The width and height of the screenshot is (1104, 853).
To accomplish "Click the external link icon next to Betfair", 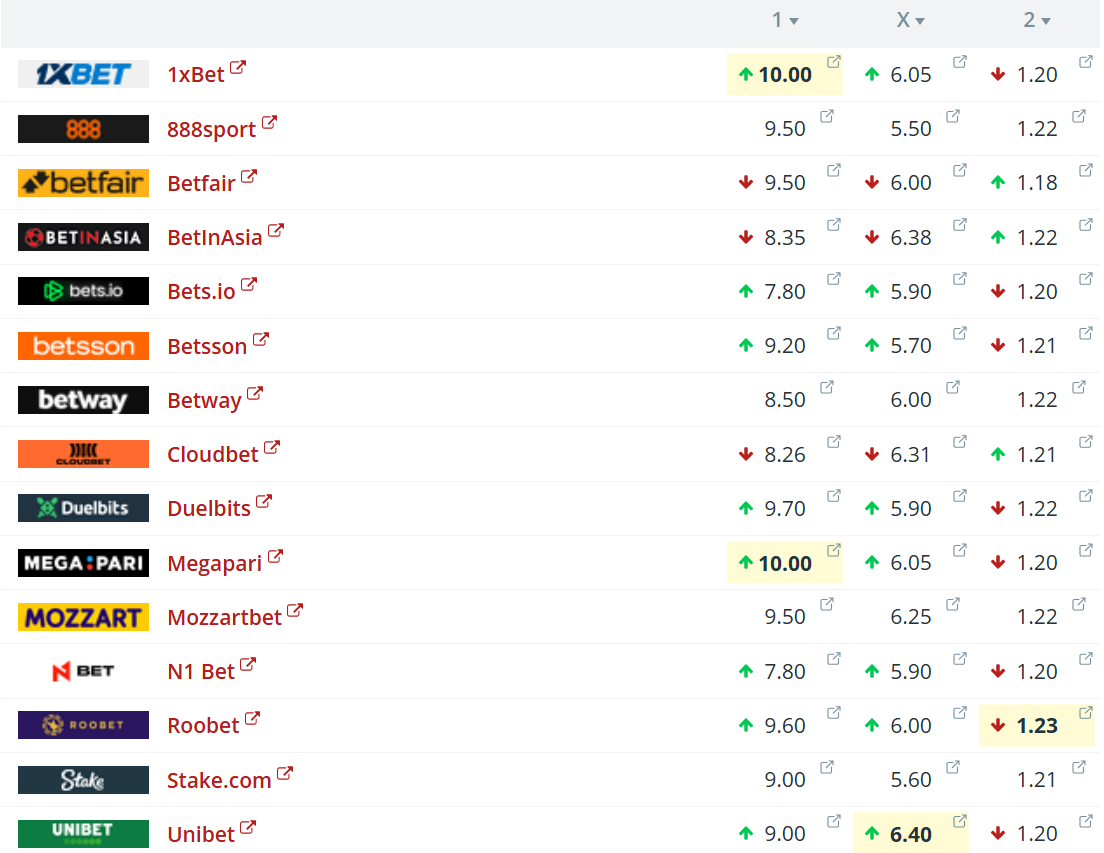I will point(249,177).
